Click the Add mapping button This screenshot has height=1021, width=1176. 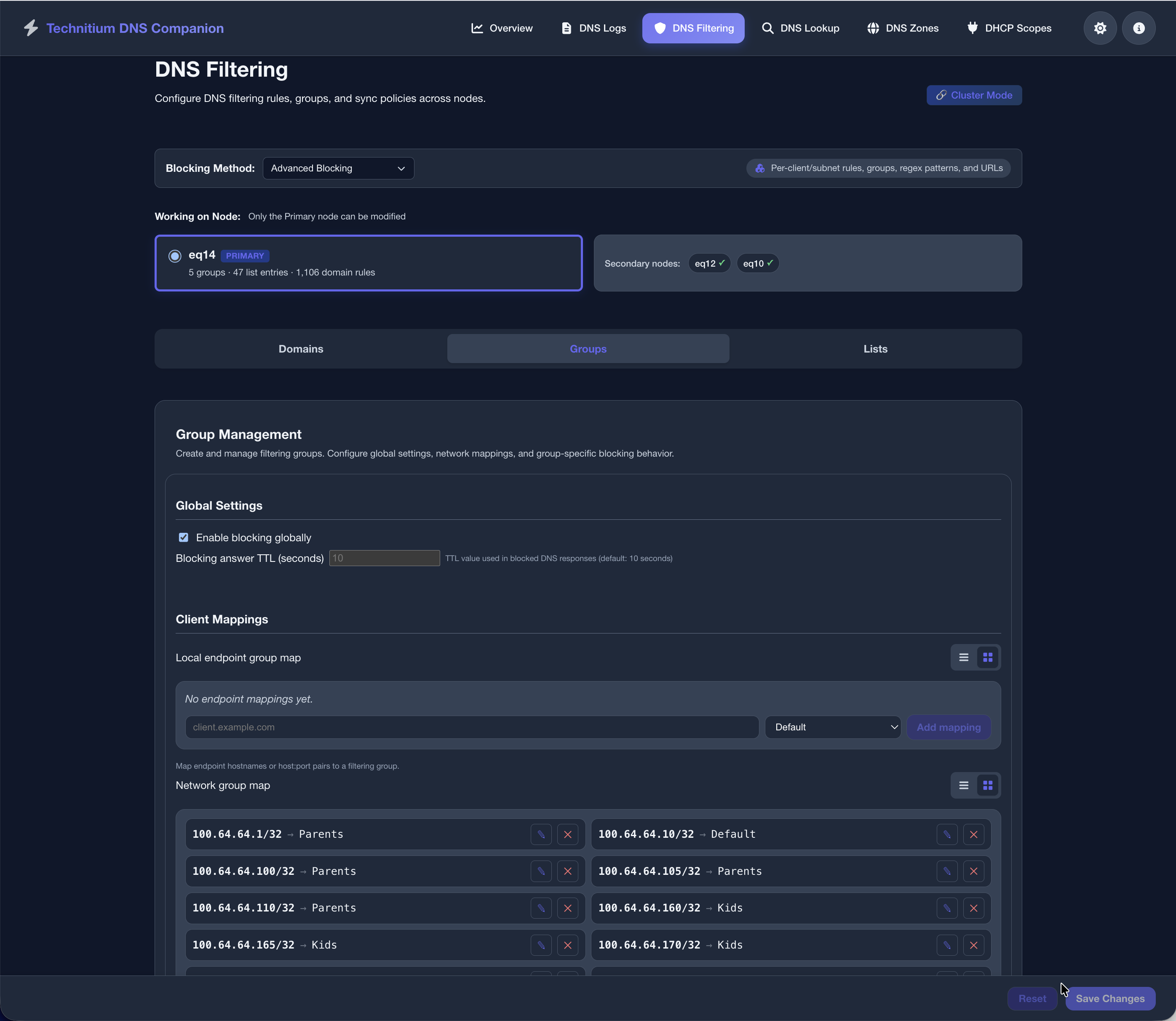(948, 727)
